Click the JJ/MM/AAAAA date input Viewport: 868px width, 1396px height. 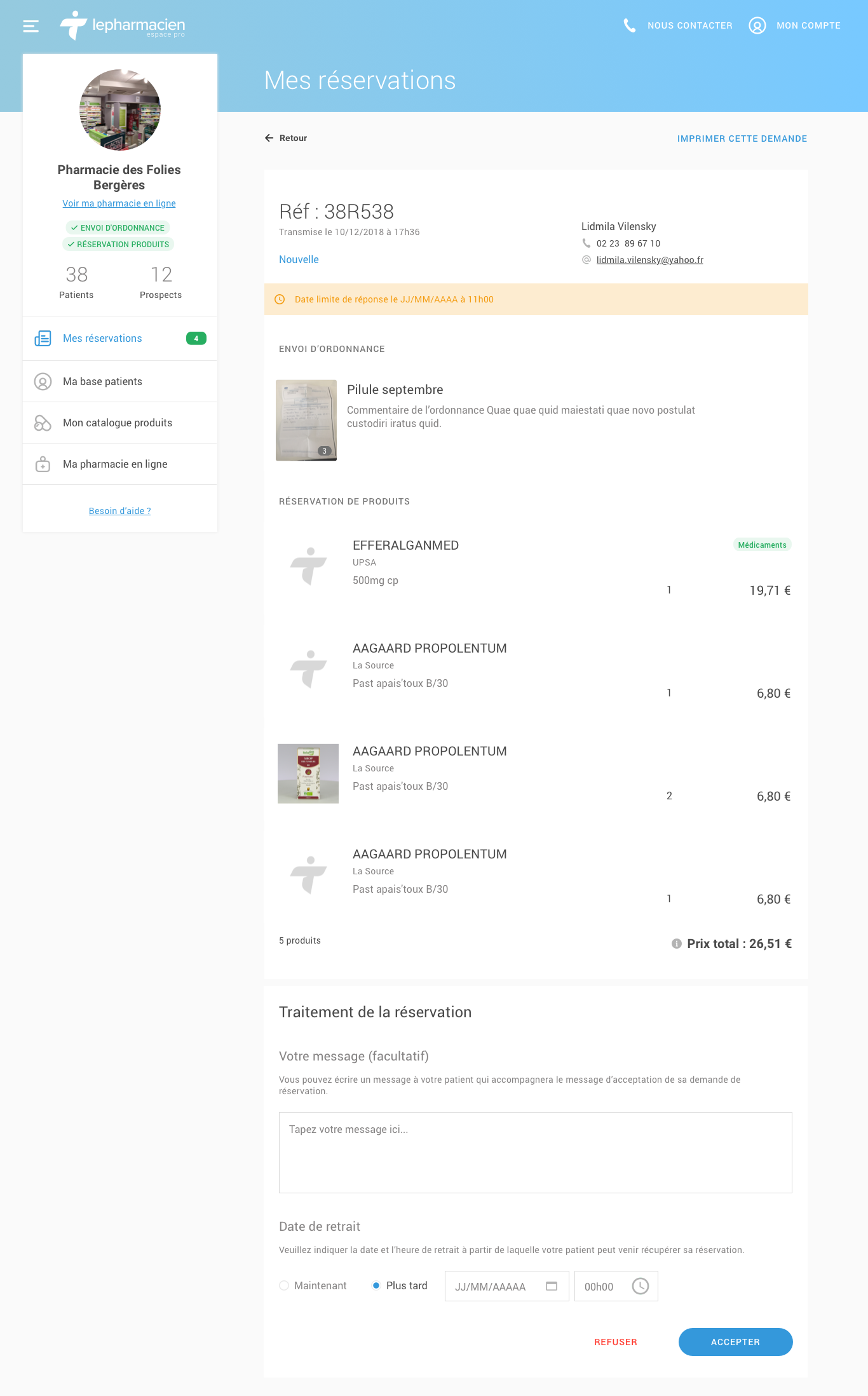click(x=506, y=1286)
